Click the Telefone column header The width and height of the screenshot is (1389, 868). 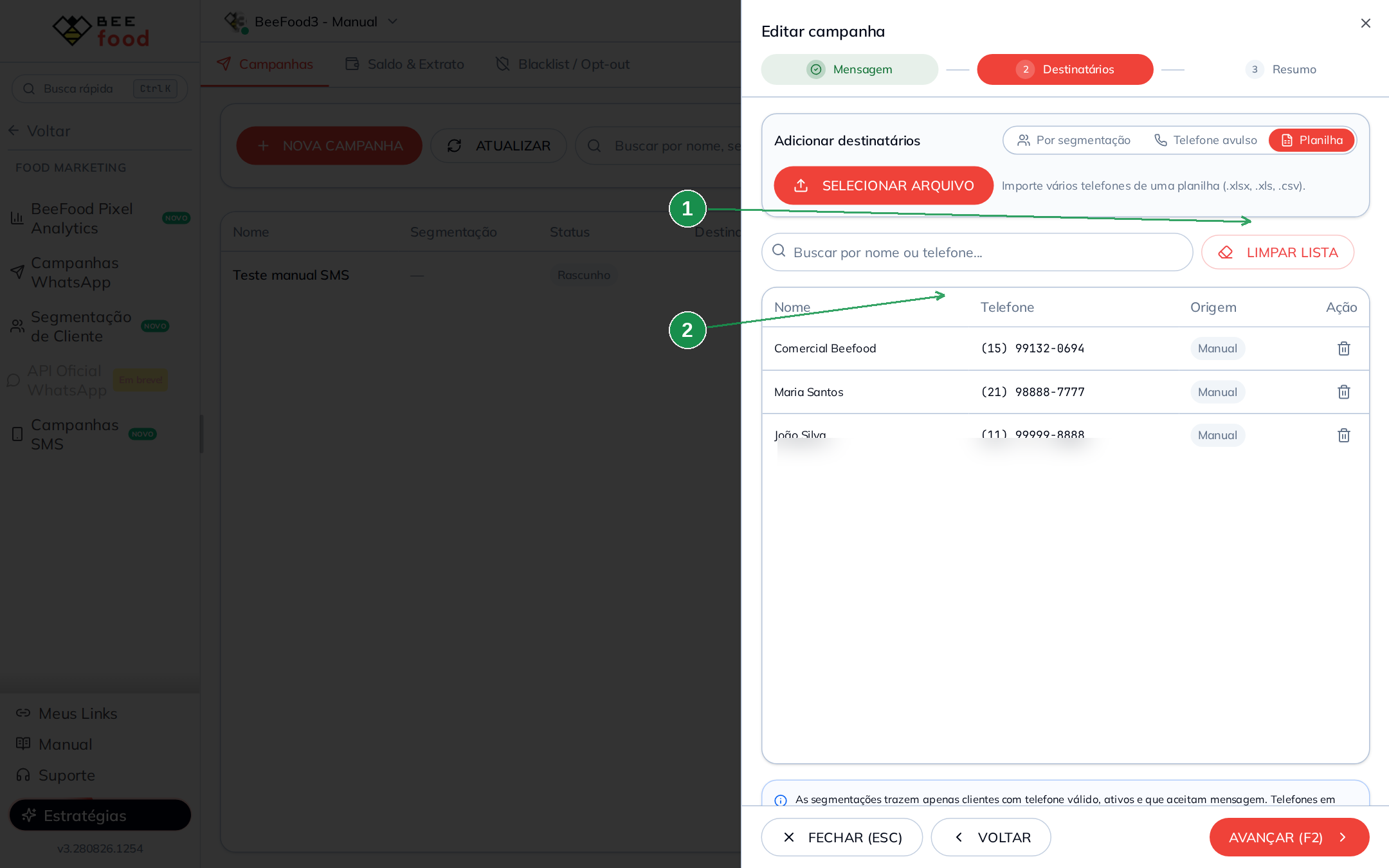(x=1007, y=307)
